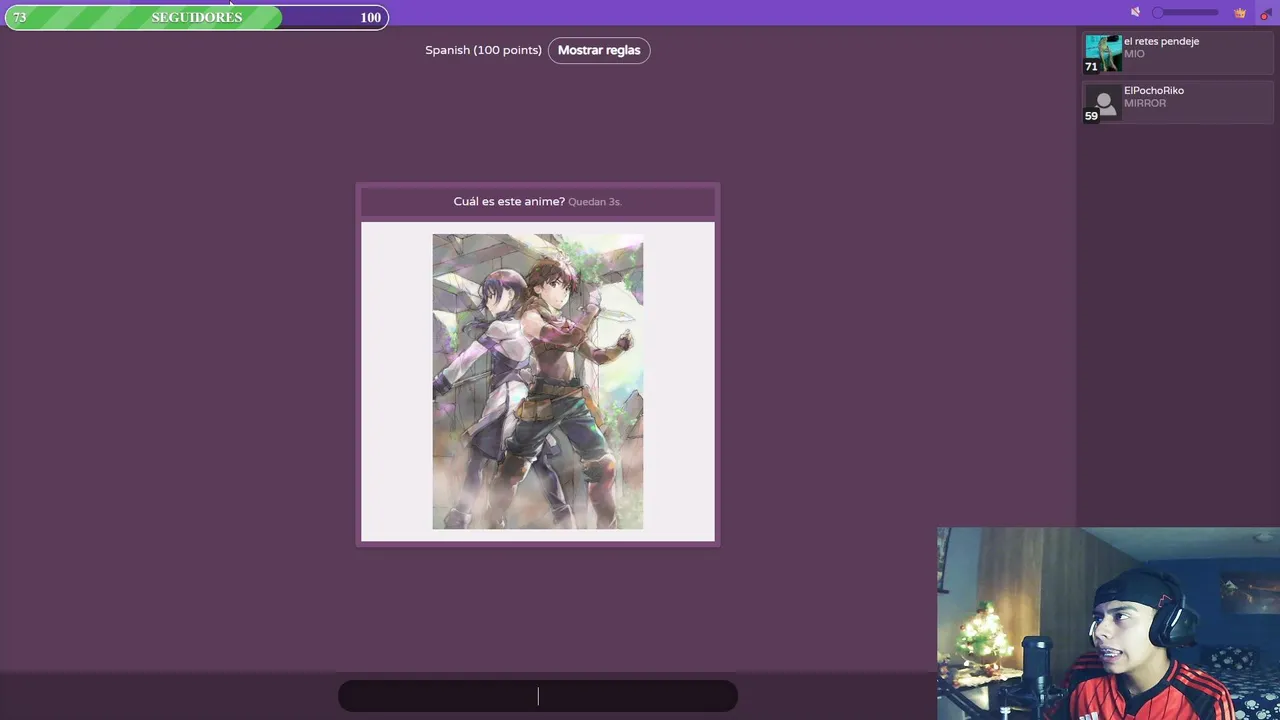Screen dimensions: 1280x720
Task: Toggle the muted speaker icon
Action: (x=1135, y=13)
